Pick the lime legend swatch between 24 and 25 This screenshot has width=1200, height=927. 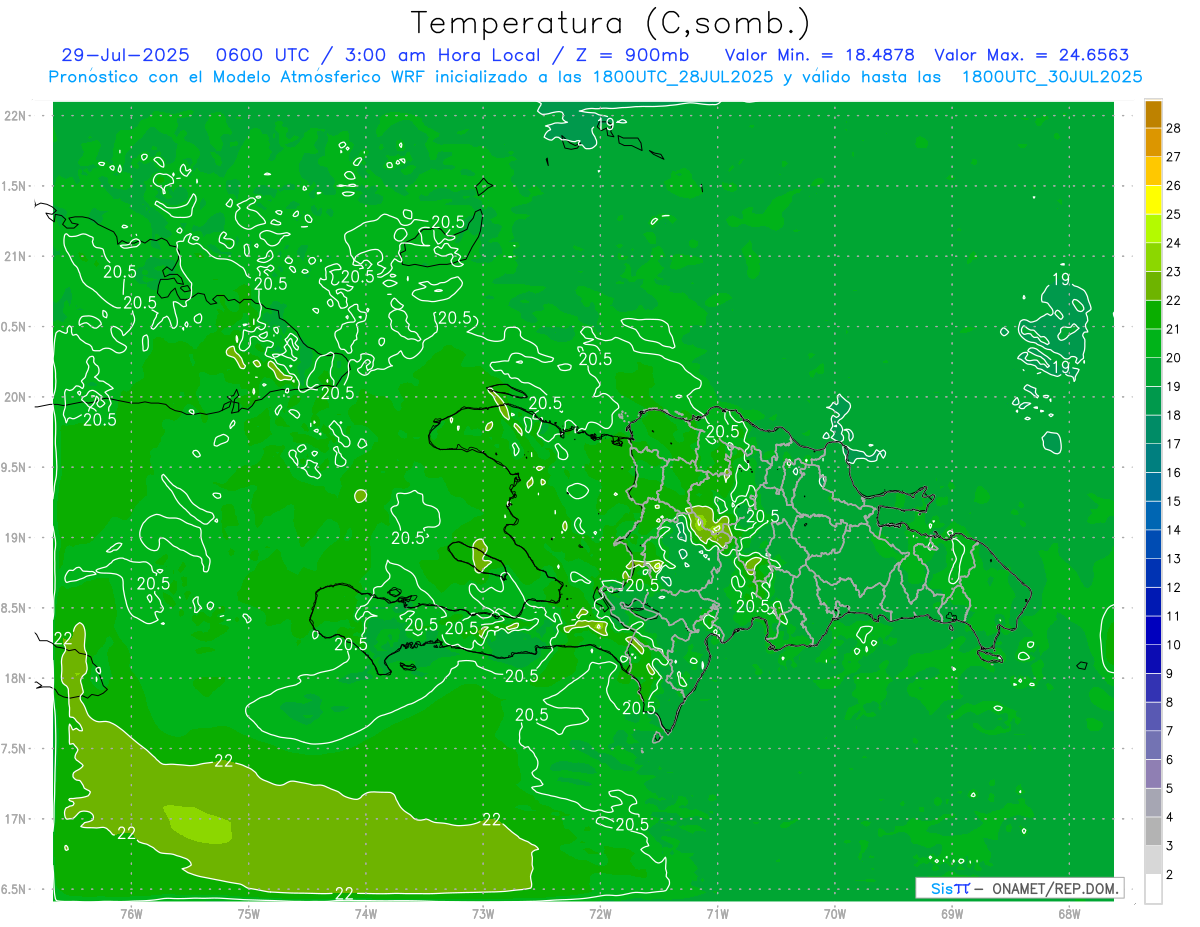point(1153,228)
